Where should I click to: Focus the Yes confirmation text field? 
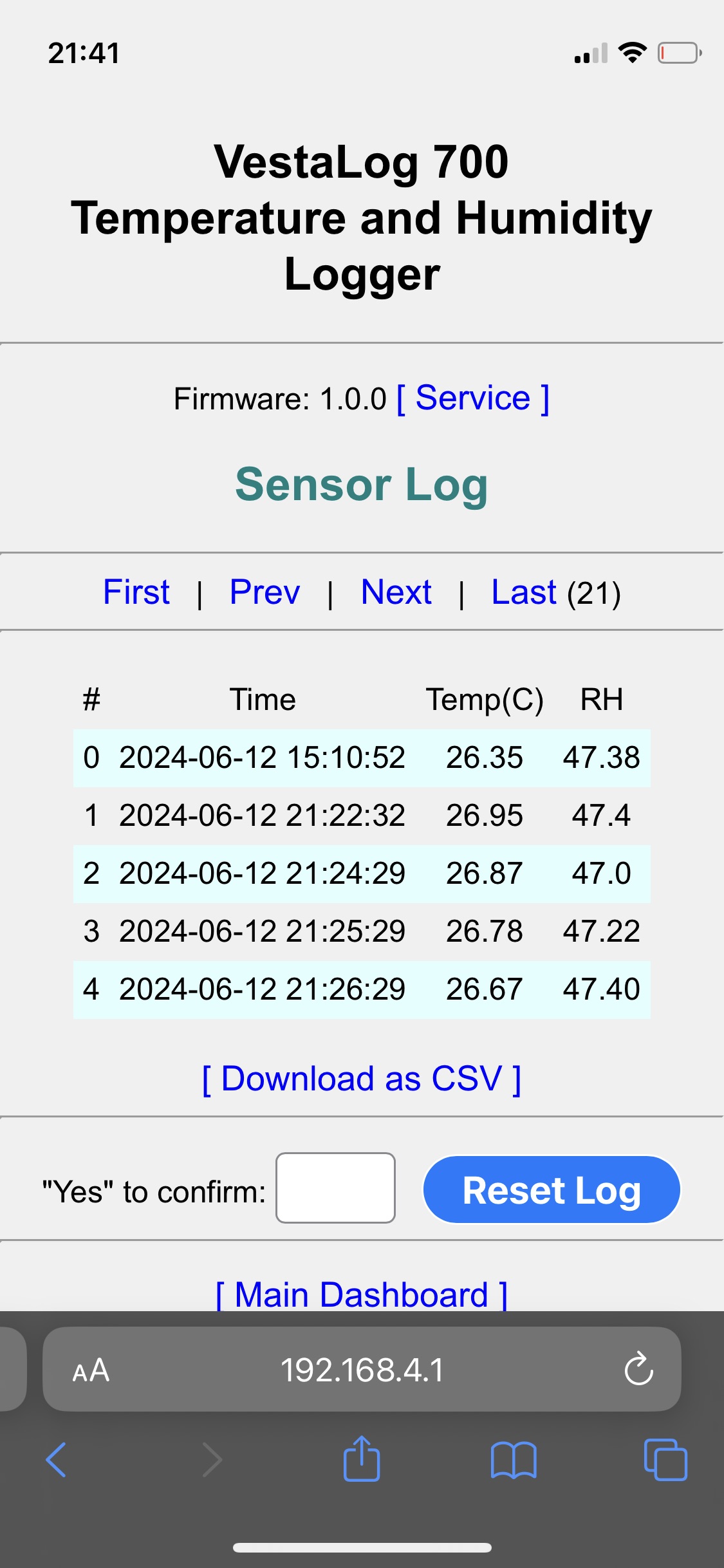point(335,1188)
